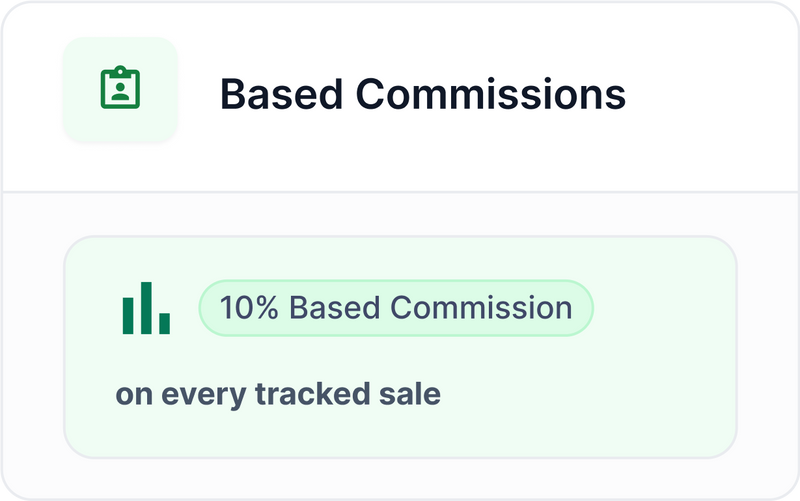800x501 pixels.
Task: Select the green bar chart icon
Action: (x=146, y=308)
